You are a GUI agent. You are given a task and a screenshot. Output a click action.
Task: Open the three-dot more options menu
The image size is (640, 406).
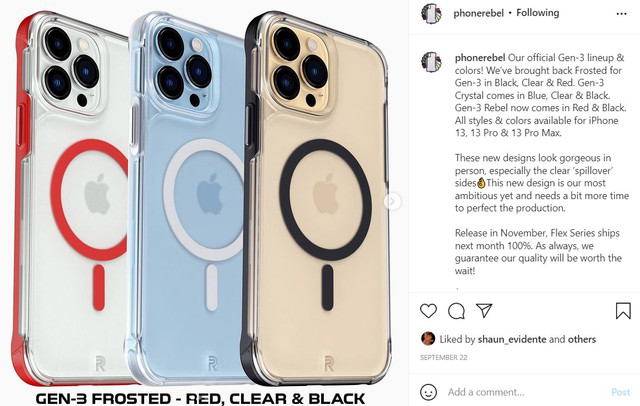(621, 14)
